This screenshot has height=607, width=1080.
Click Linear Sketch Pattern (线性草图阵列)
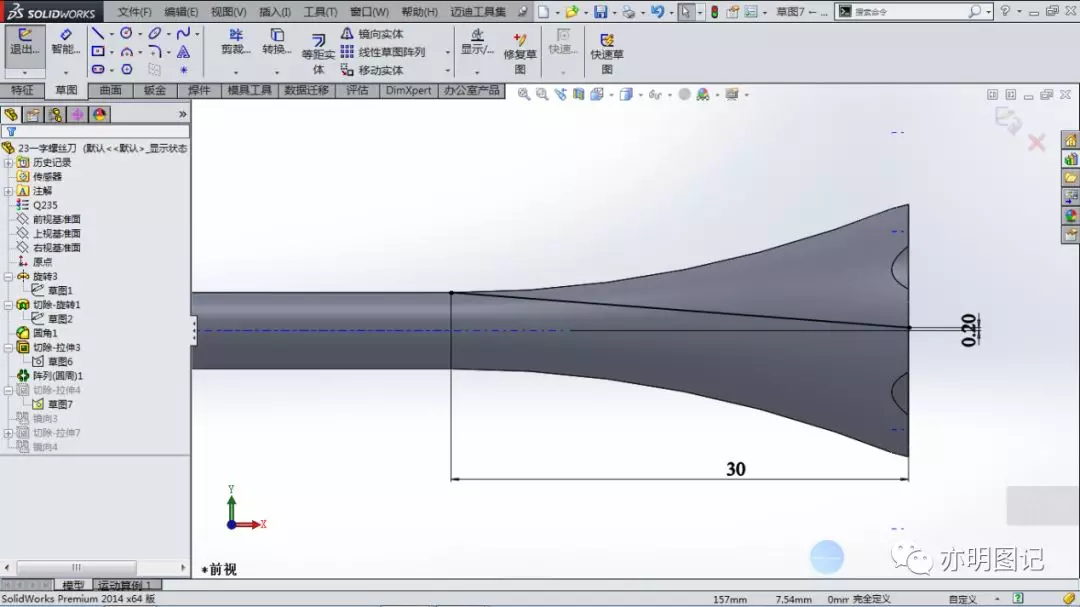click(383, 52)
